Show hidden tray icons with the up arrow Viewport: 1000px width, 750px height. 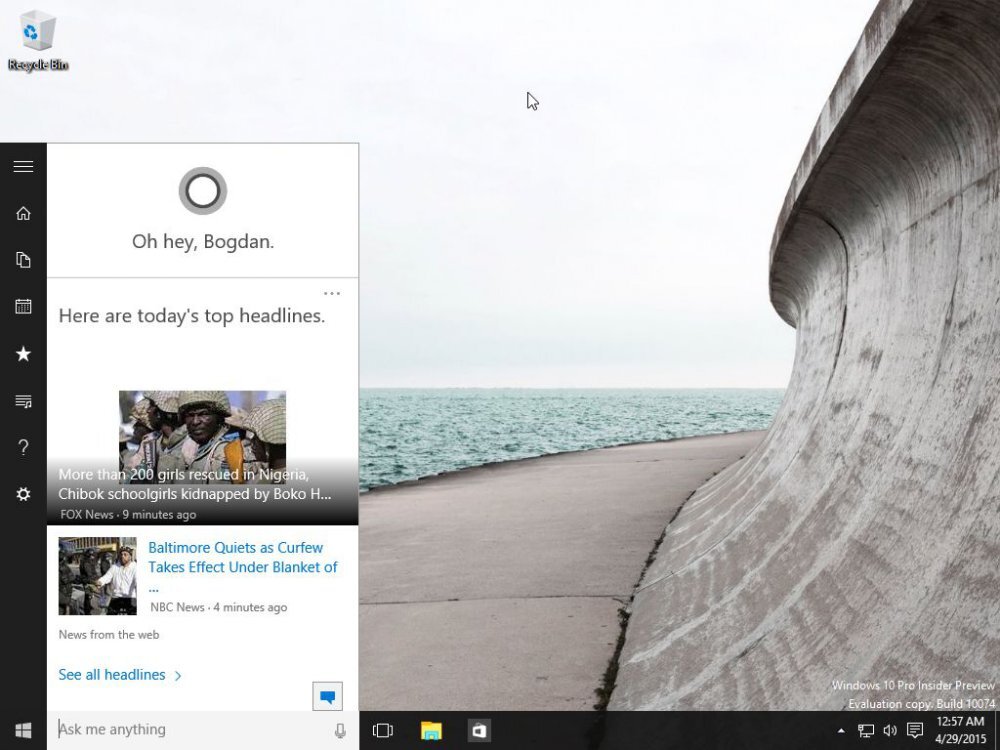coord(842,731)
